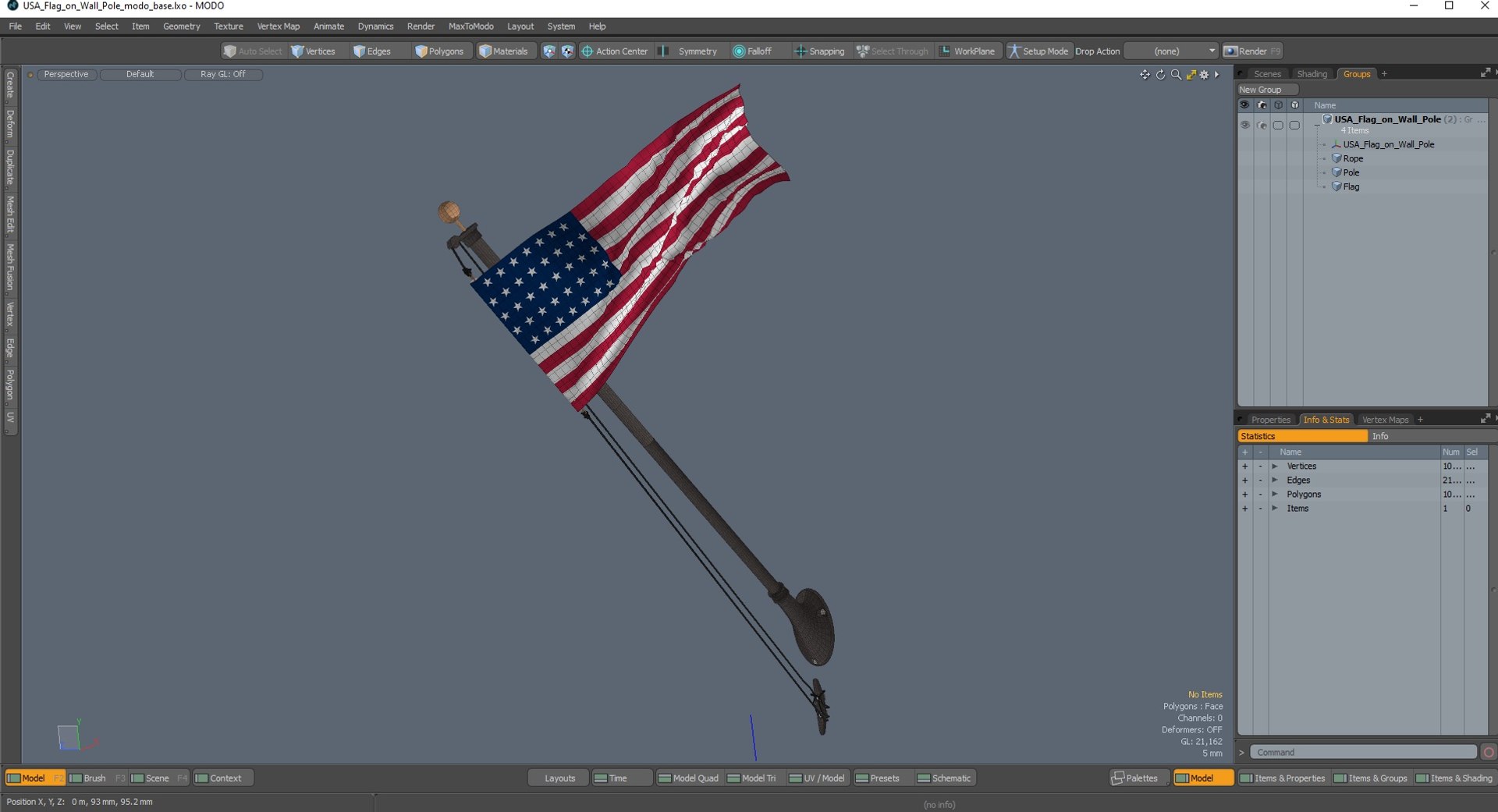
Task: Click the Render F9 button
Action: click(1252, 51)
